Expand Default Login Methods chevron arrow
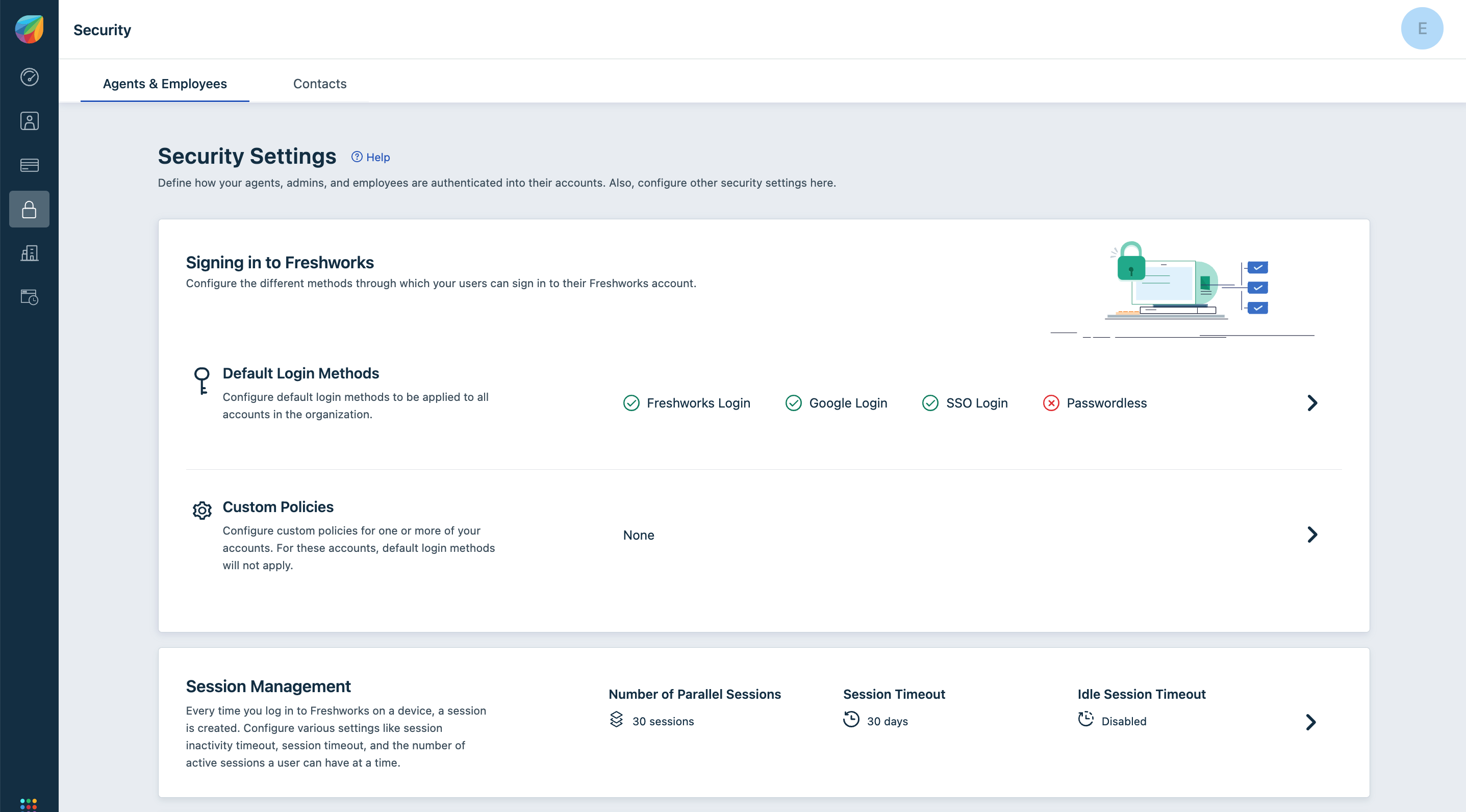The height and width of the screenshot is (812, 1466). (x=1312, y=403)
